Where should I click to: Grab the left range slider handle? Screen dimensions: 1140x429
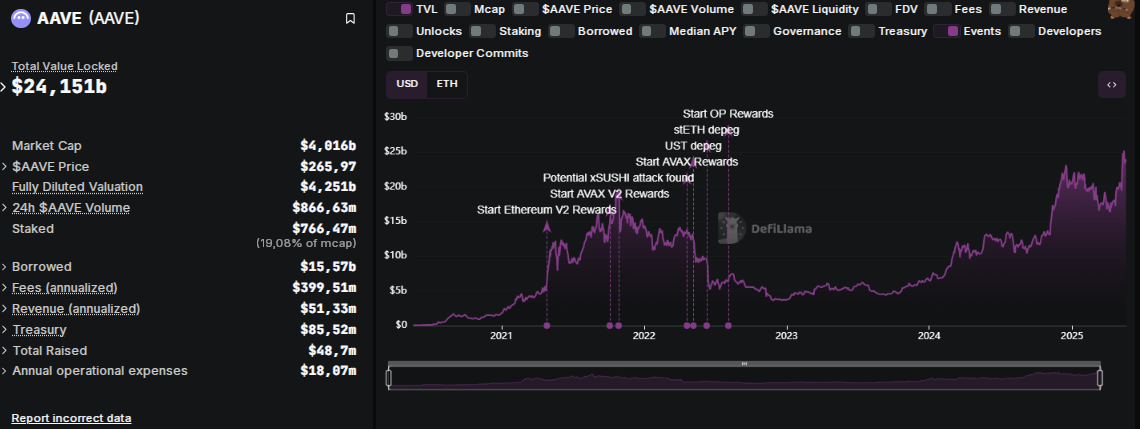[x=389, y=378]
